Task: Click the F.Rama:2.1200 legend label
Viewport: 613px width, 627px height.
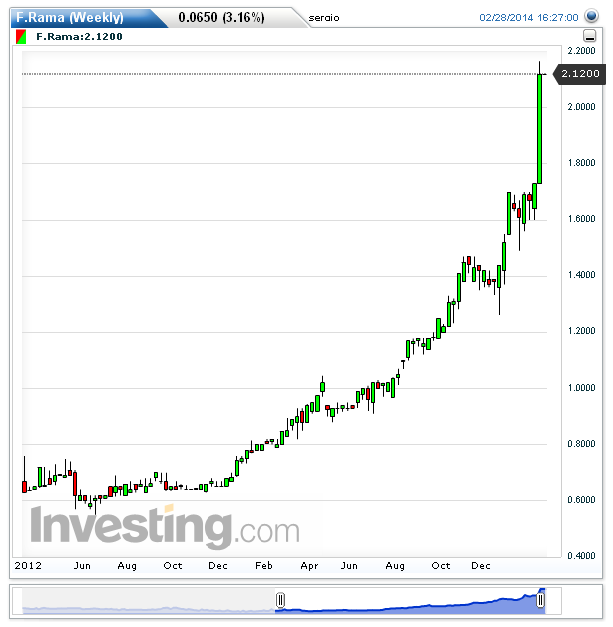Action: (x=79, y=37)
